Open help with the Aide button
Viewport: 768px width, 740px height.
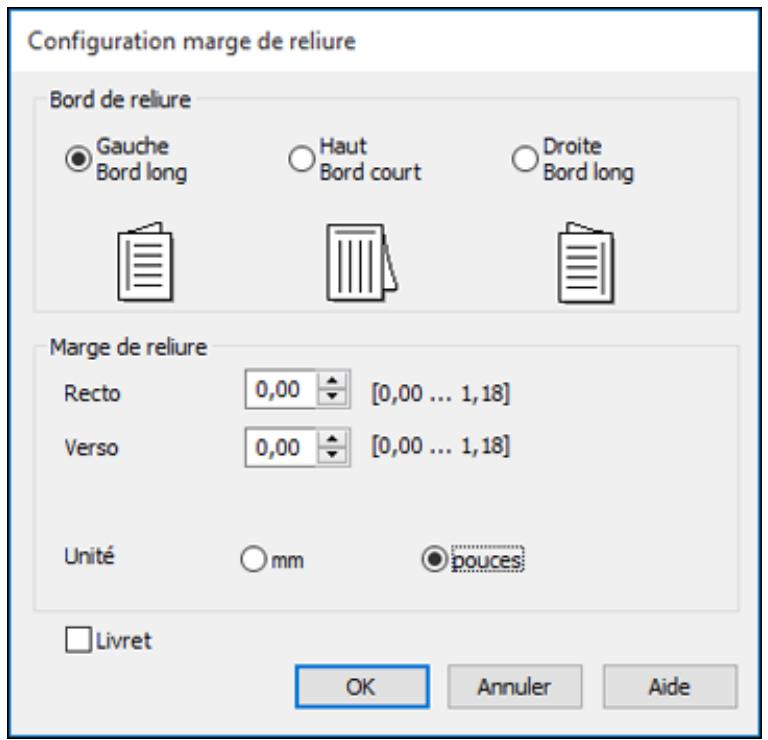pos(670,687)
